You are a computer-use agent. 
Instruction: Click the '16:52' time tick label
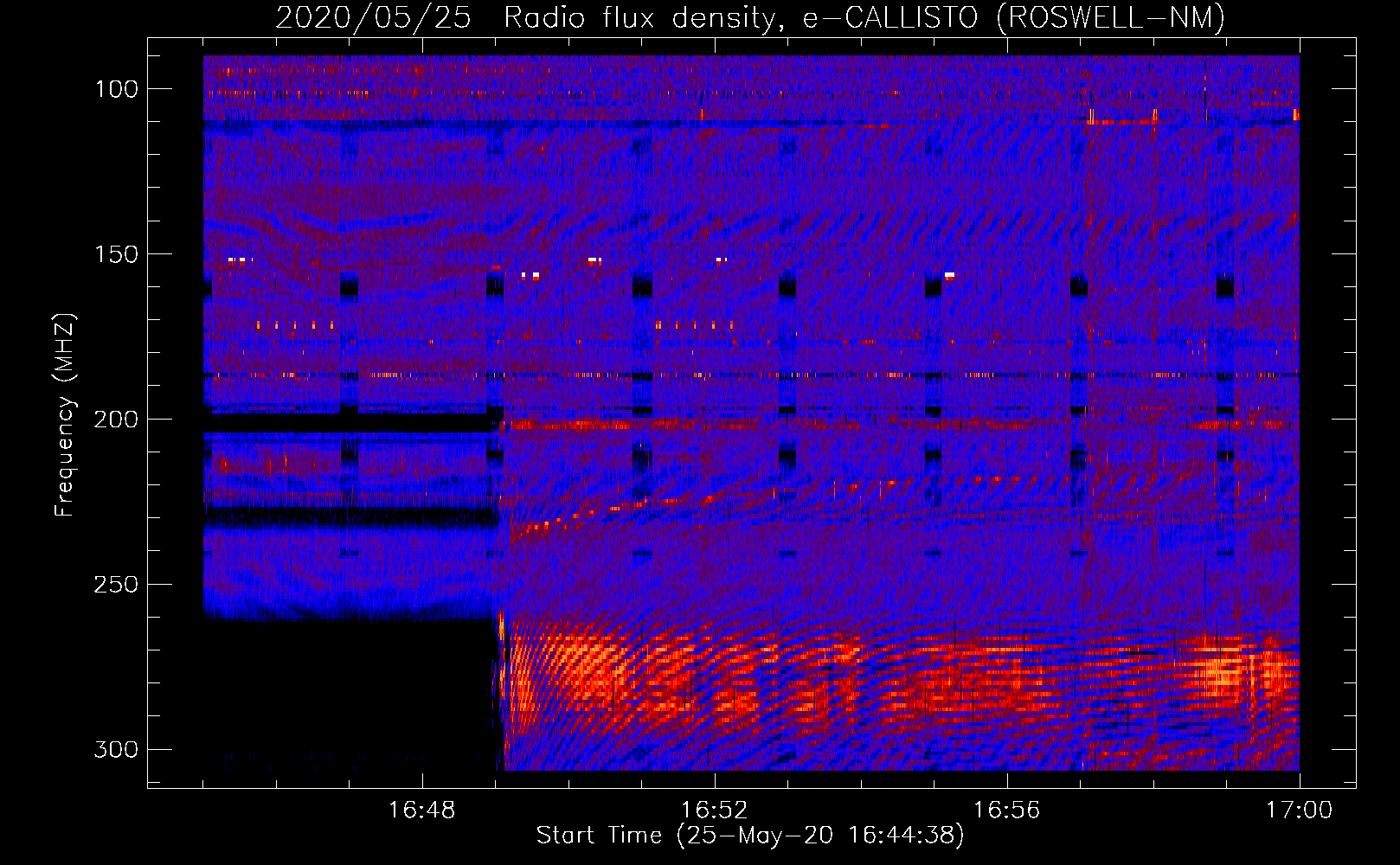[x=714, y=811]
